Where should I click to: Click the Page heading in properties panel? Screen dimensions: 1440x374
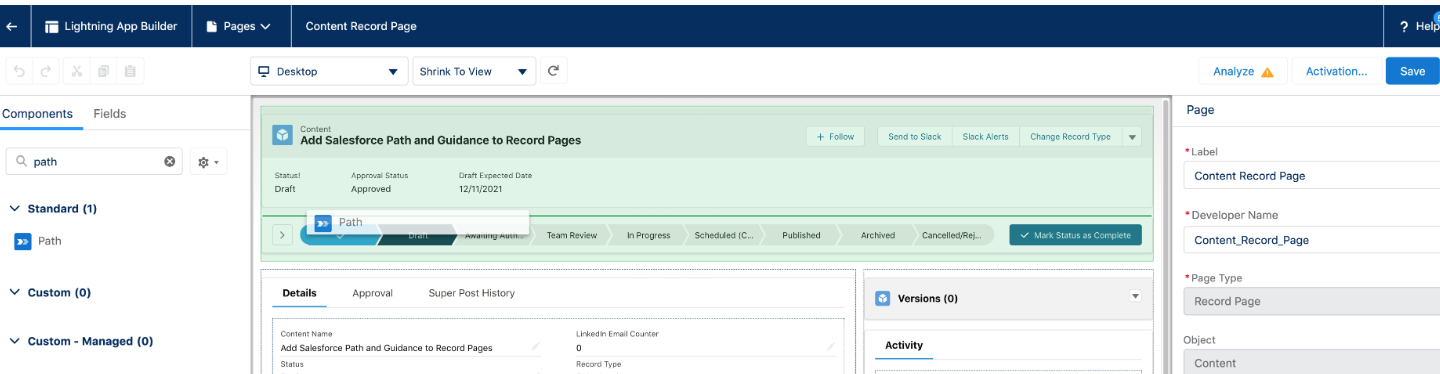point(1200,111)
